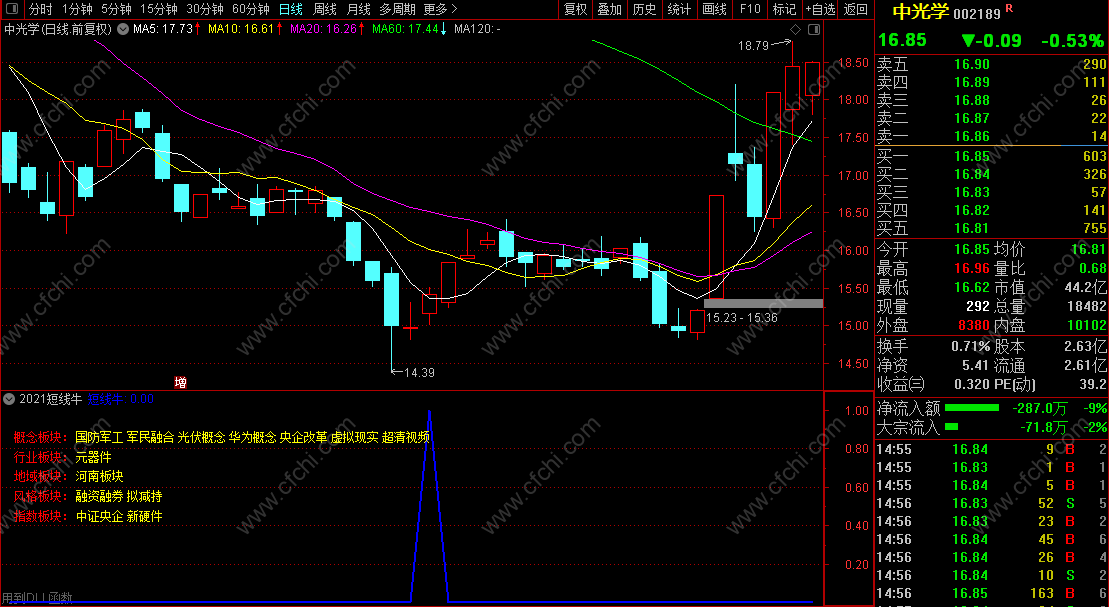1109x607 pixels.
Task: Select the 15分钟 period
Action: 158,9
